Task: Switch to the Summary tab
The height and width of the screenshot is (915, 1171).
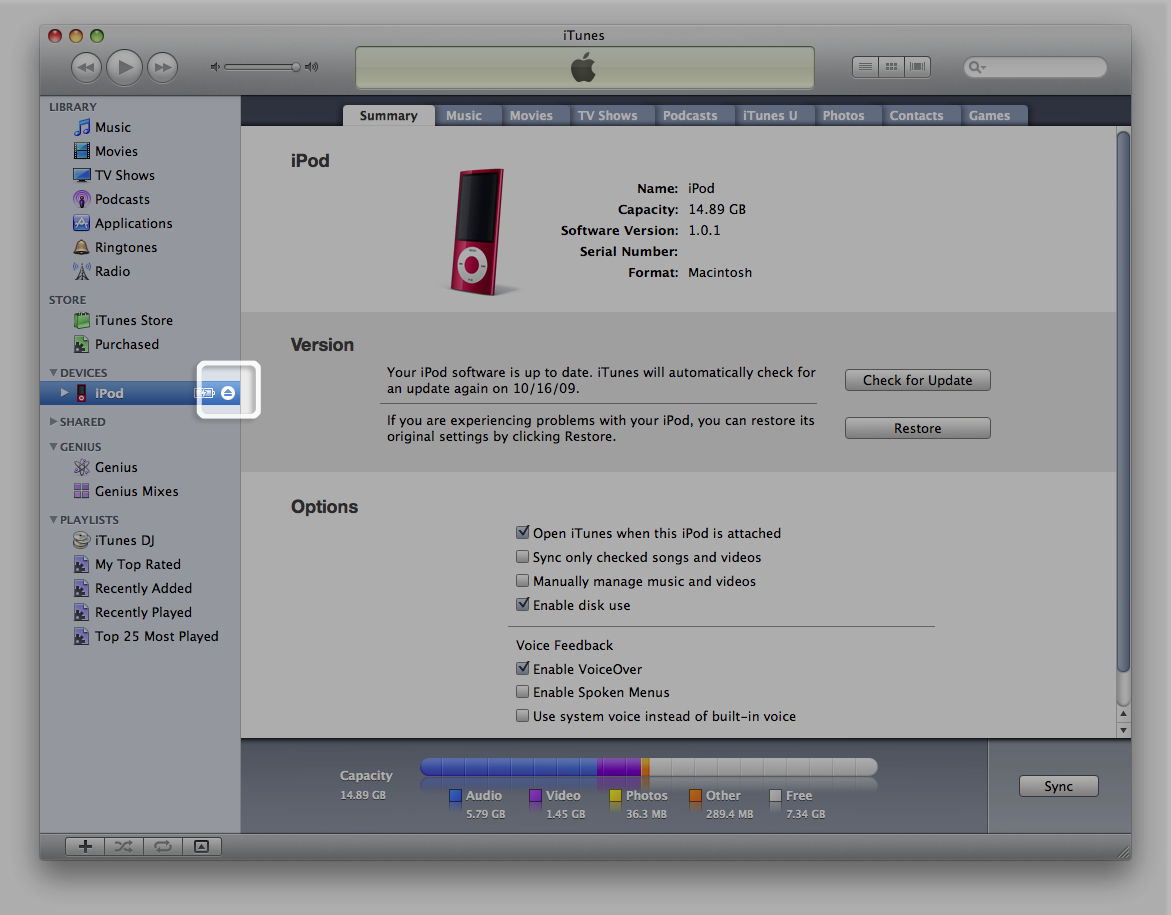Action: pos(388,116)
